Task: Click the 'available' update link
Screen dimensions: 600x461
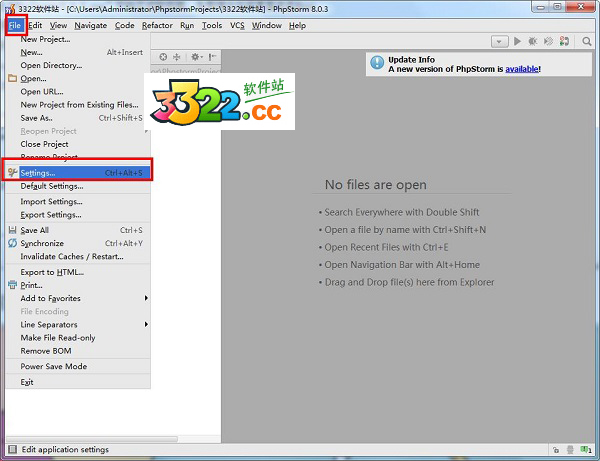Action: 521,69
